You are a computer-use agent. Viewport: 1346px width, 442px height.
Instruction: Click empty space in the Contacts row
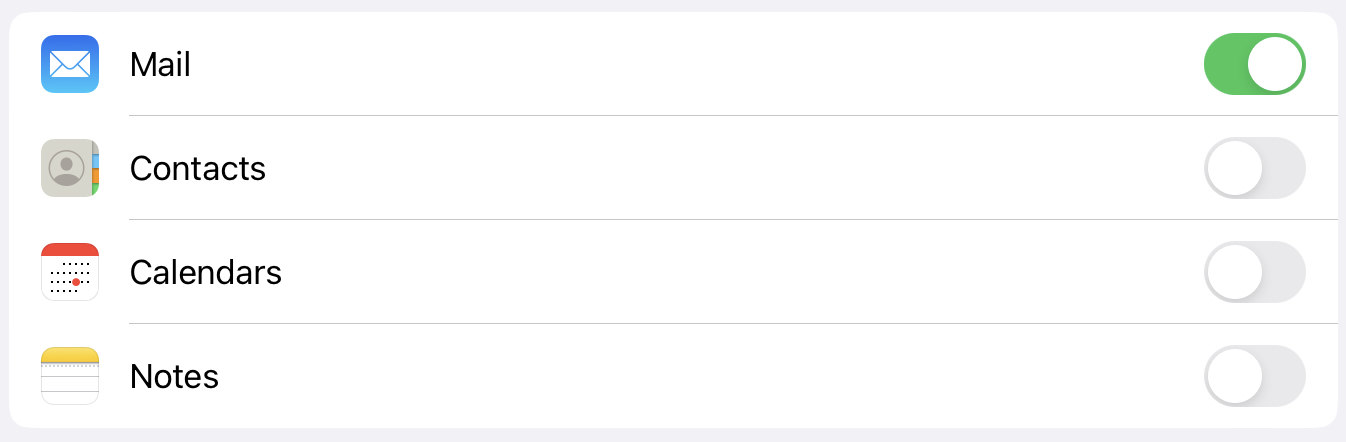click(700, 168)
